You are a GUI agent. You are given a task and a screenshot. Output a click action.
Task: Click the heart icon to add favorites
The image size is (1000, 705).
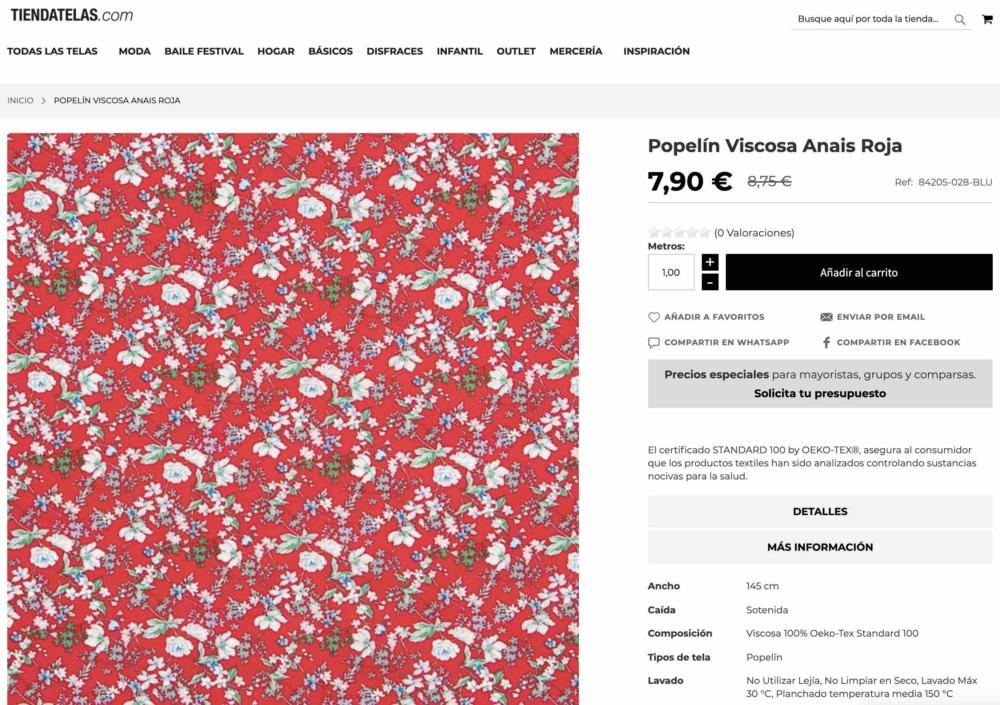coord(654,317)
